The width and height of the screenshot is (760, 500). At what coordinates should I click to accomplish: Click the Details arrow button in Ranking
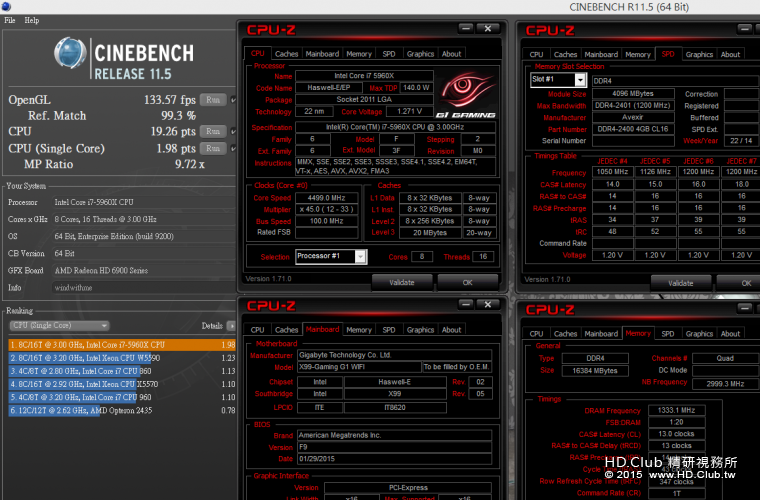coord(231,326)
